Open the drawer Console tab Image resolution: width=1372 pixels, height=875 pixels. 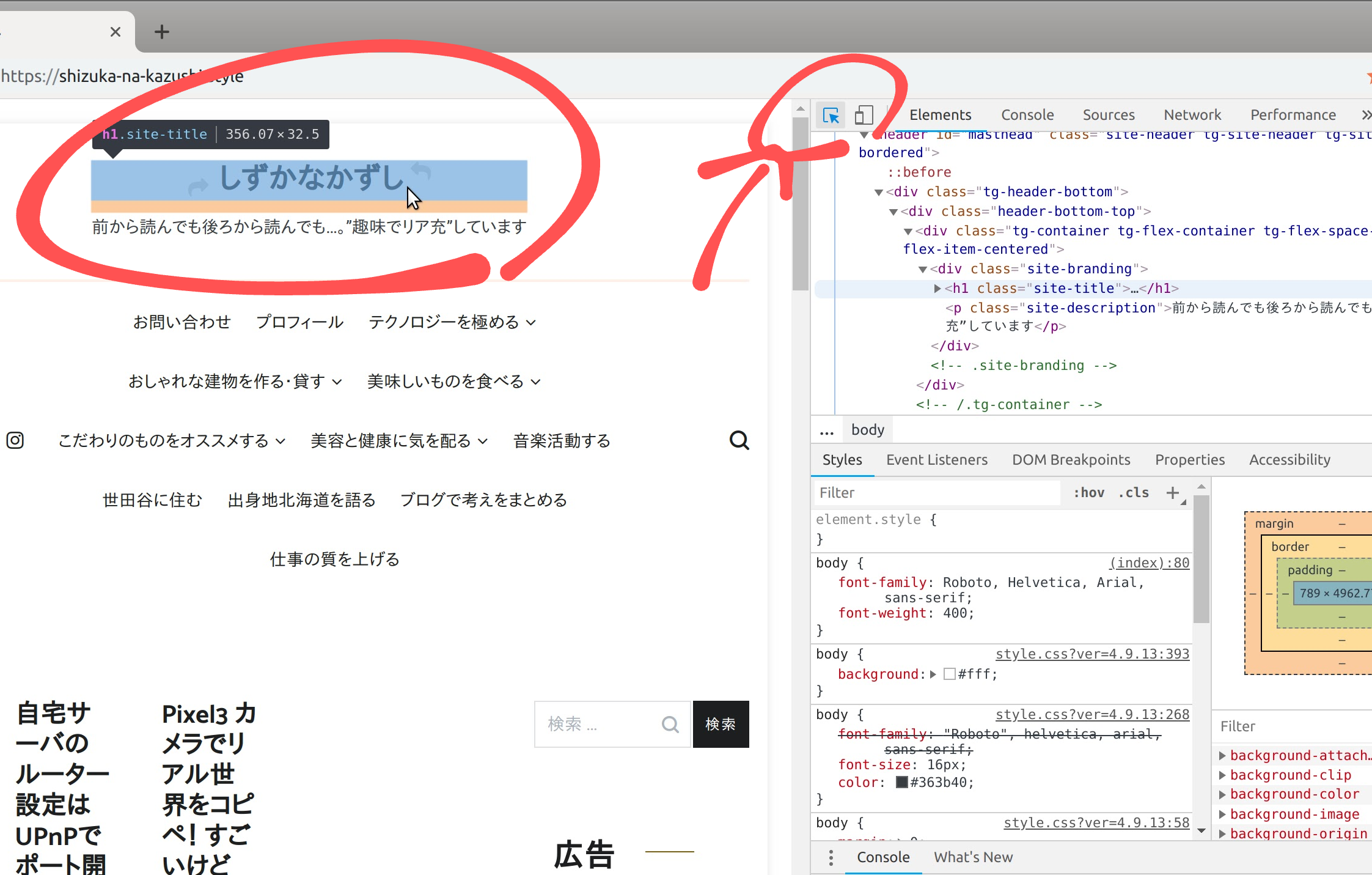(883, 857)
